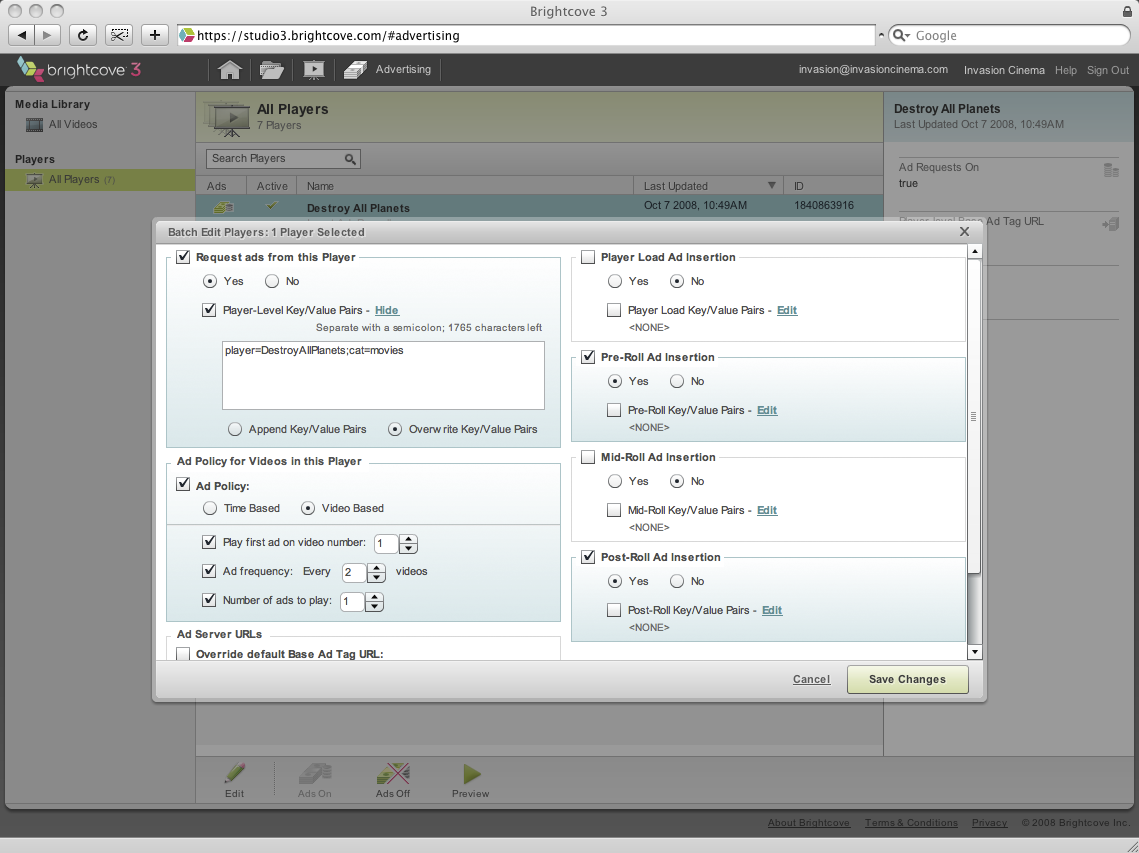The image size is (1139, 853).
Task: Click the browser back arrow
Action: tap(21, 35)
